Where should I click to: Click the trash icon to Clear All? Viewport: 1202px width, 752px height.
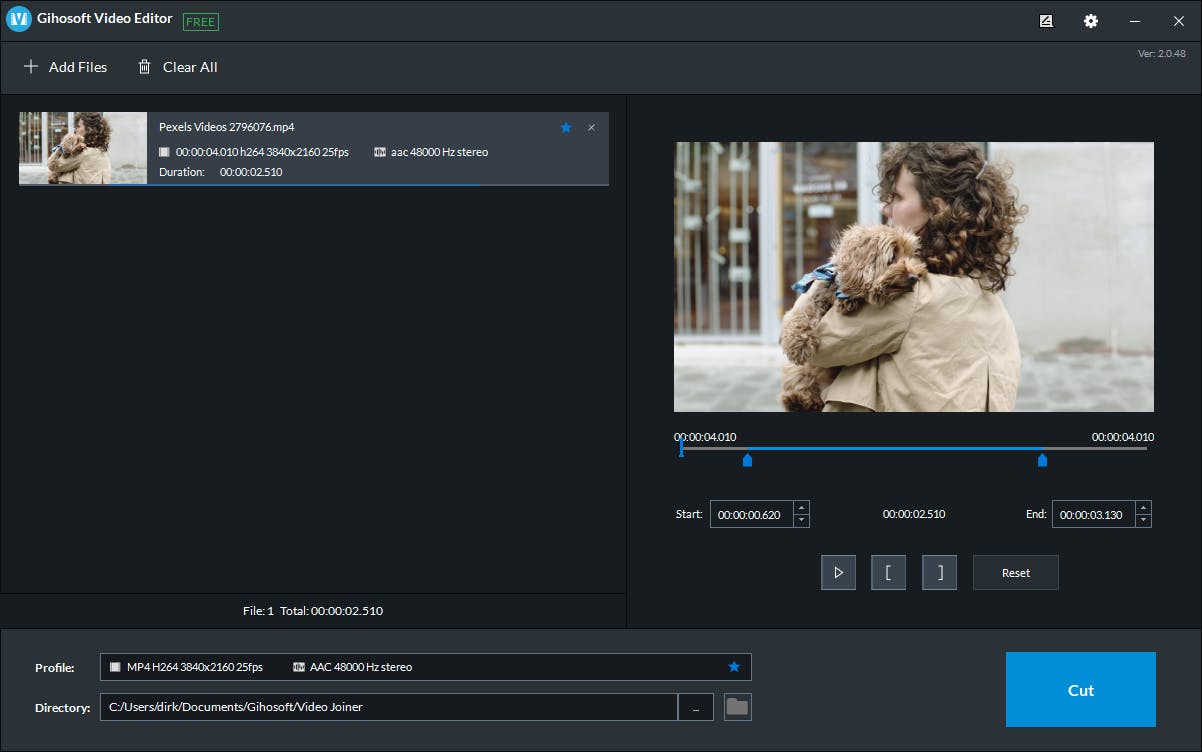[x=145, y=67]
